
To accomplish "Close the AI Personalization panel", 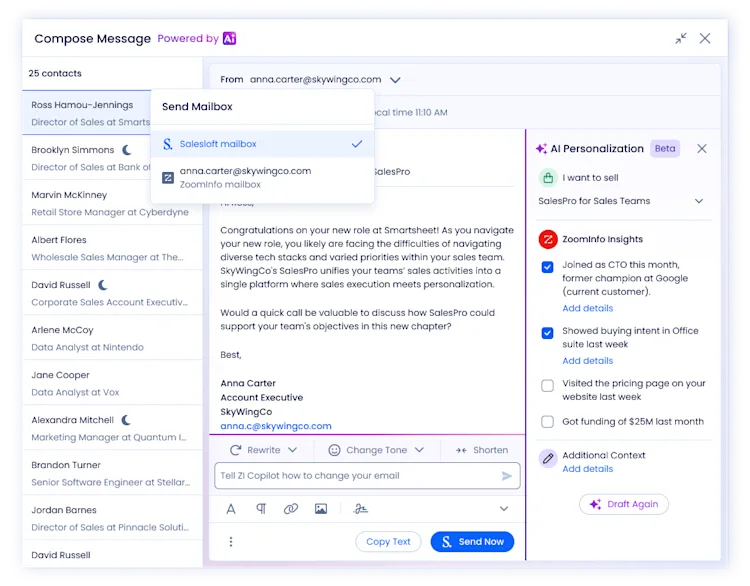I will [702, 149].
